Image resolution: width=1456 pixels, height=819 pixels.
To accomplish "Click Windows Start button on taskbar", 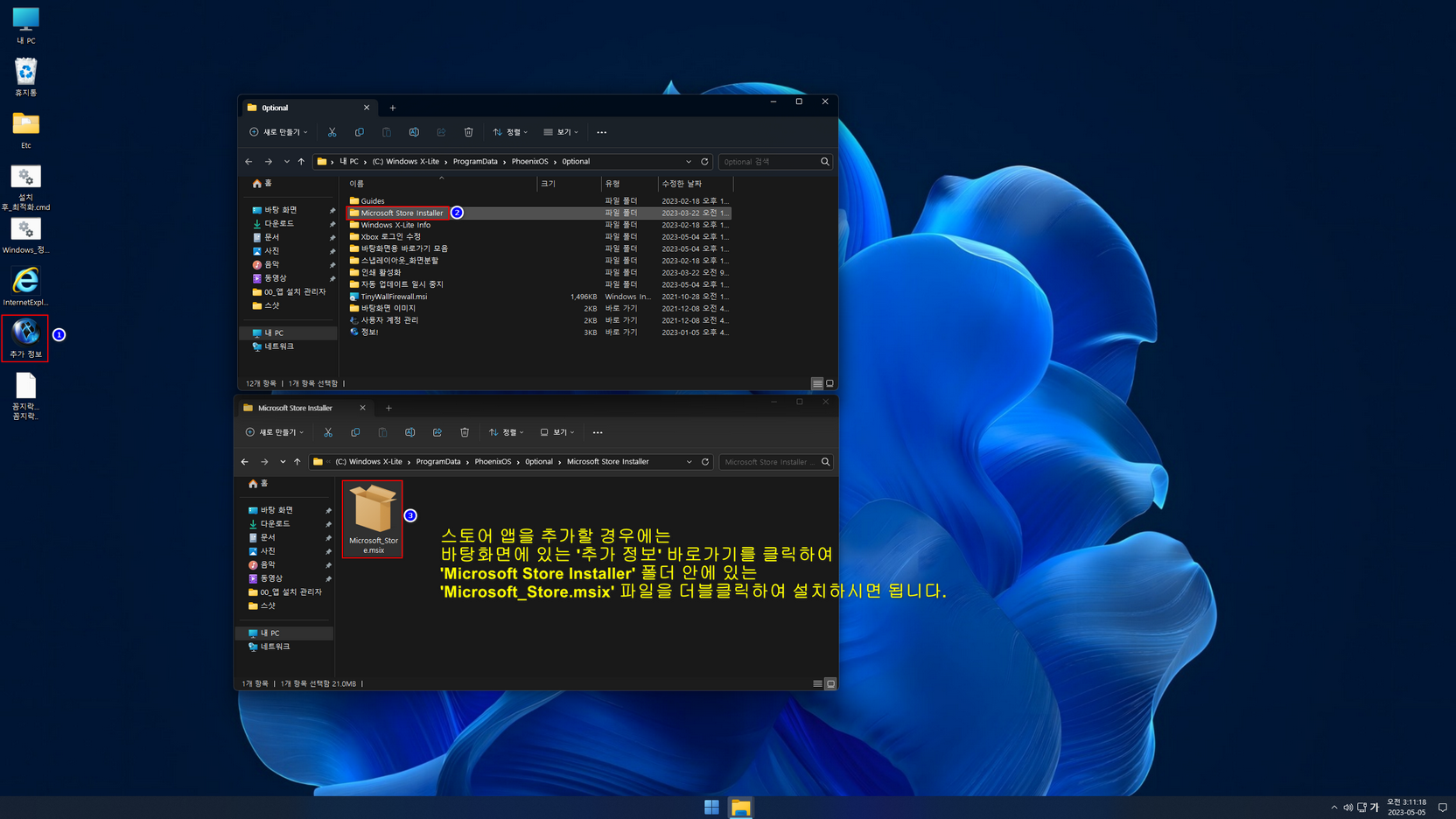I will coord(711,808).
